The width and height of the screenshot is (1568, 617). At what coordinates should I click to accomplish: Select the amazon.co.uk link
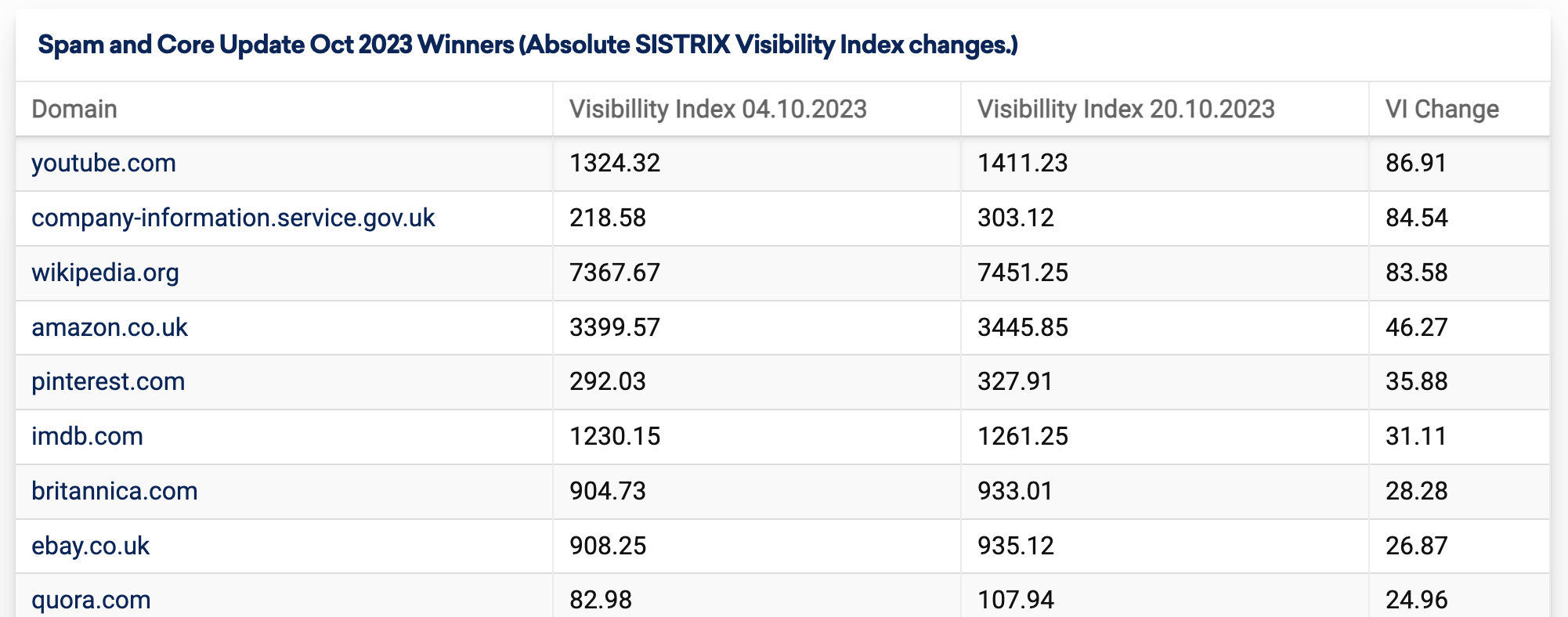pyautogui.click(x=110, y=327)
